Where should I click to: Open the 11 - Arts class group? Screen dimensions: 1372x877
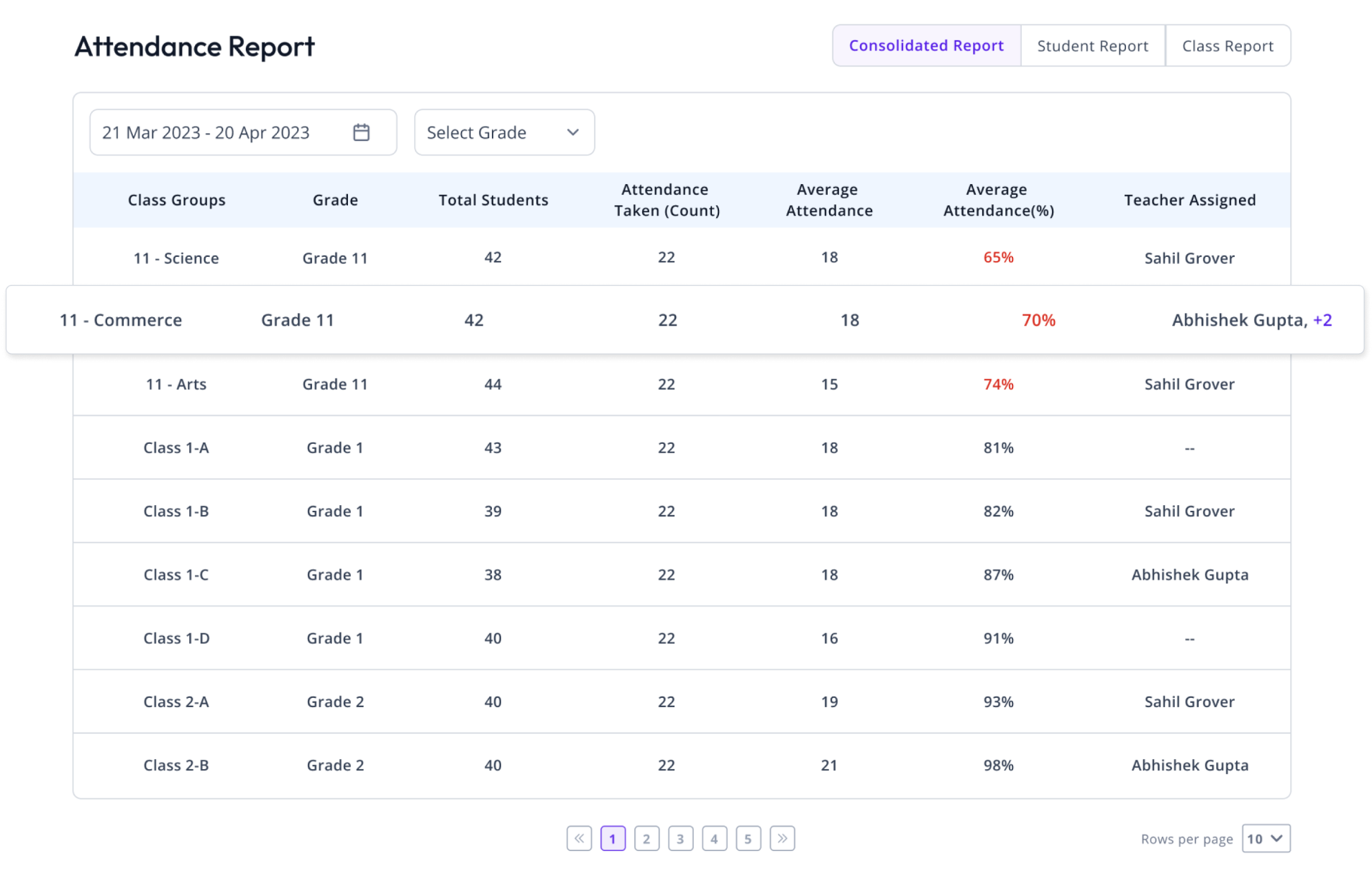(176, 384)
